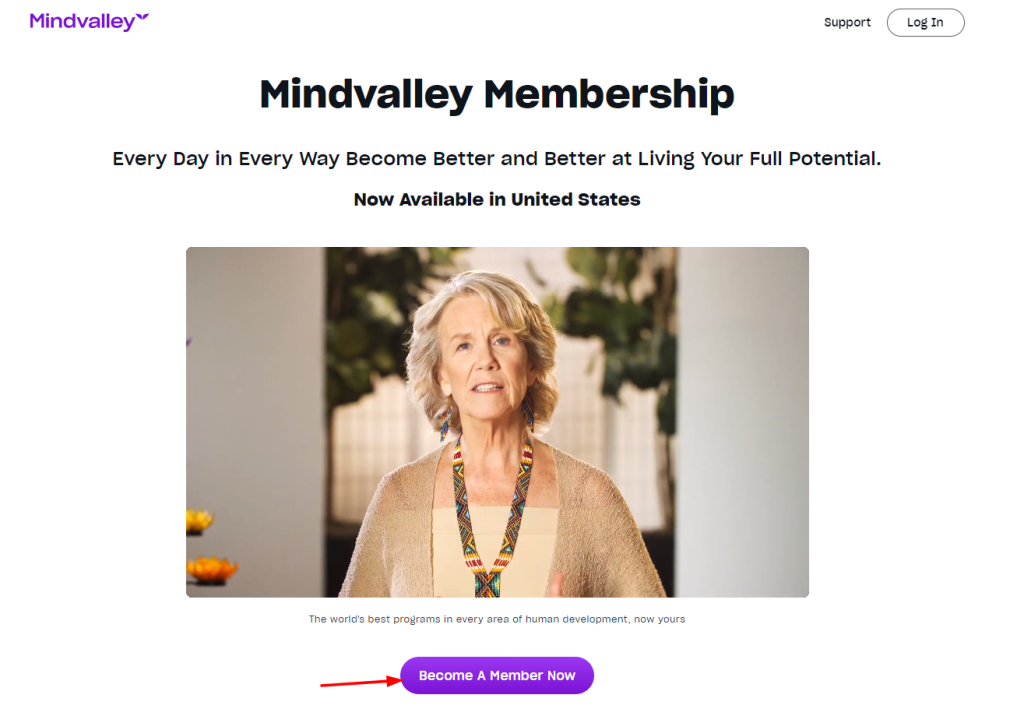Click the Log In button

(925, 22)
